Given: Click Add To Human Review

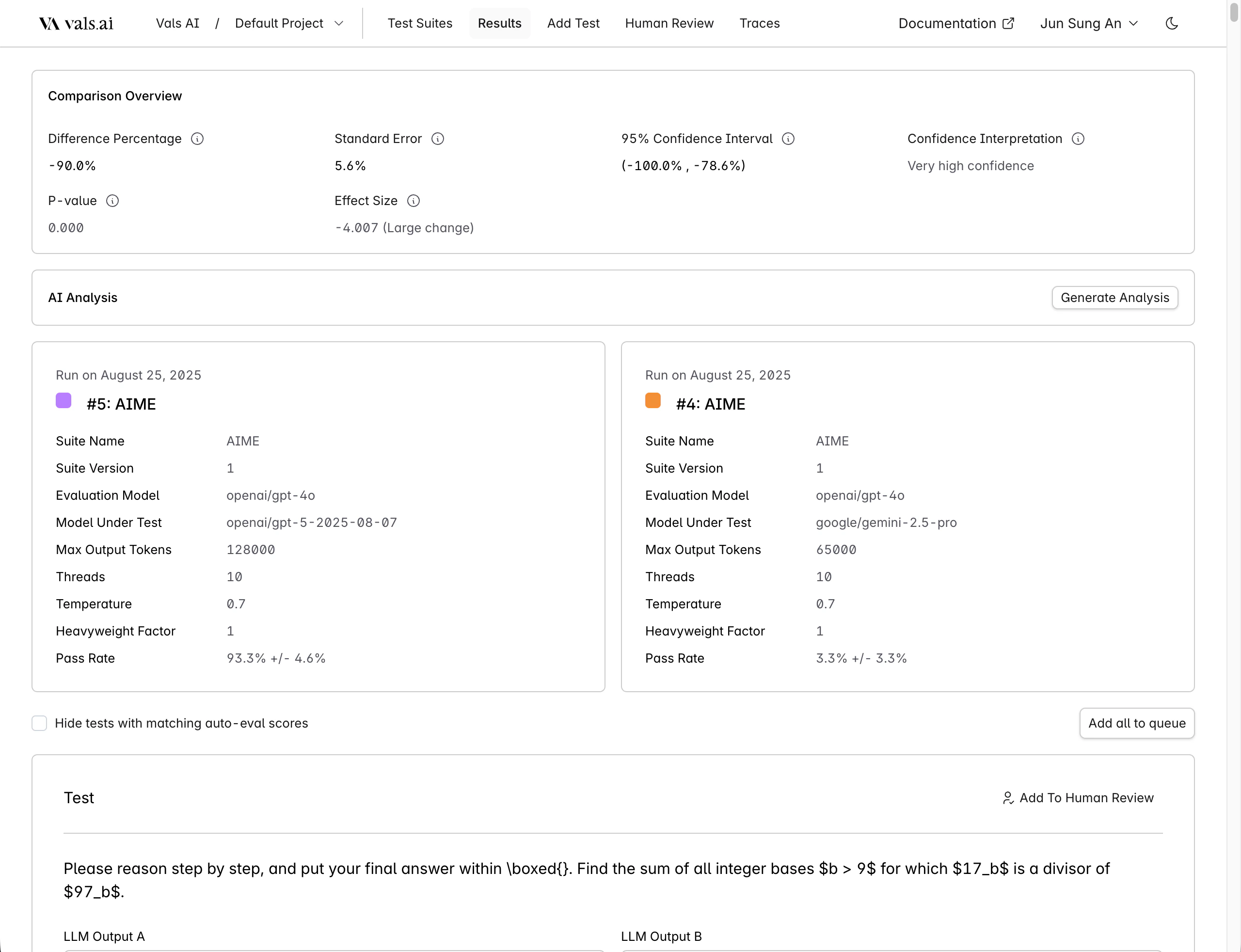Looking at the screenshot, I should [1078, 798].
